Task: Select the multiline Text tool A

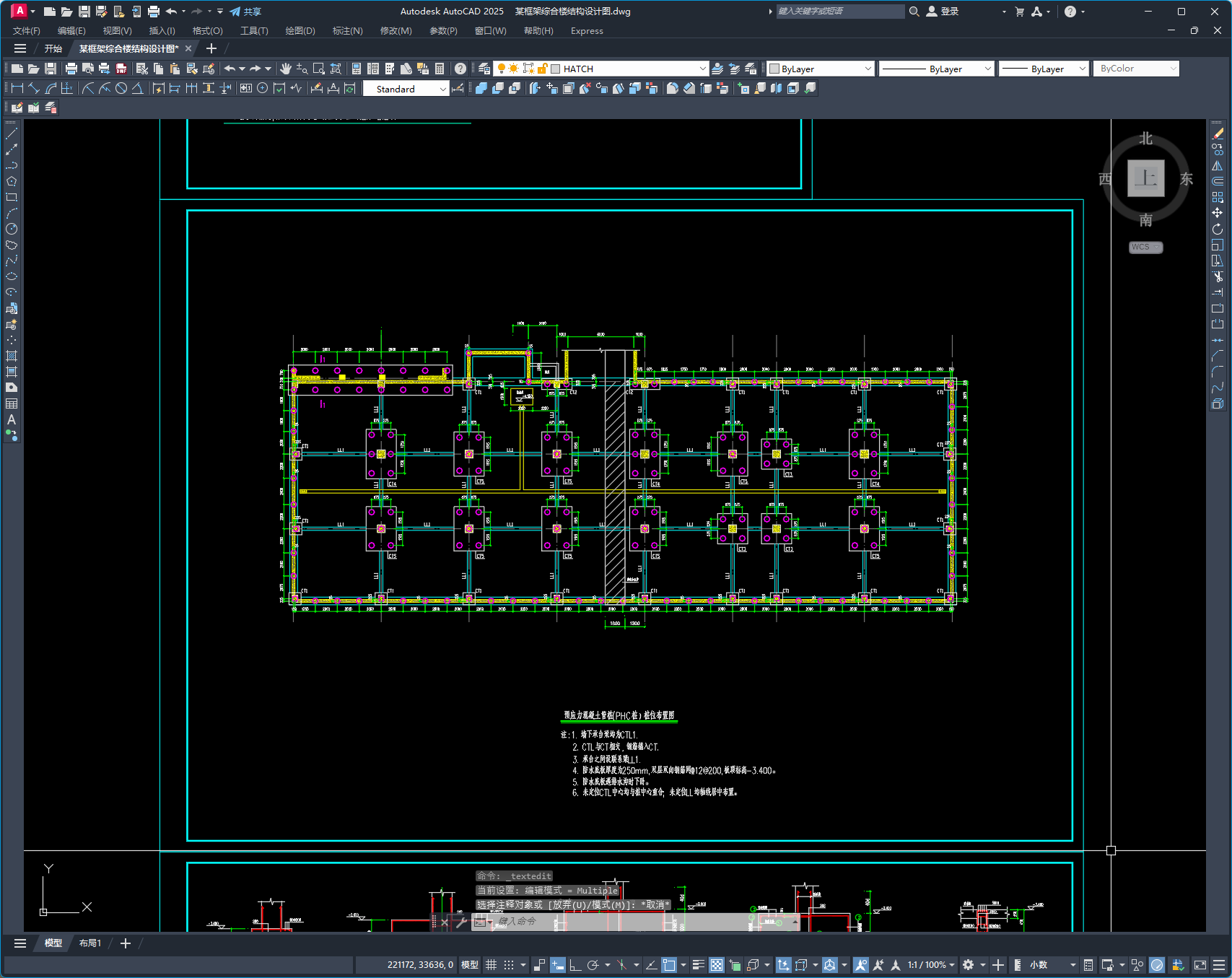Action: 12,419
